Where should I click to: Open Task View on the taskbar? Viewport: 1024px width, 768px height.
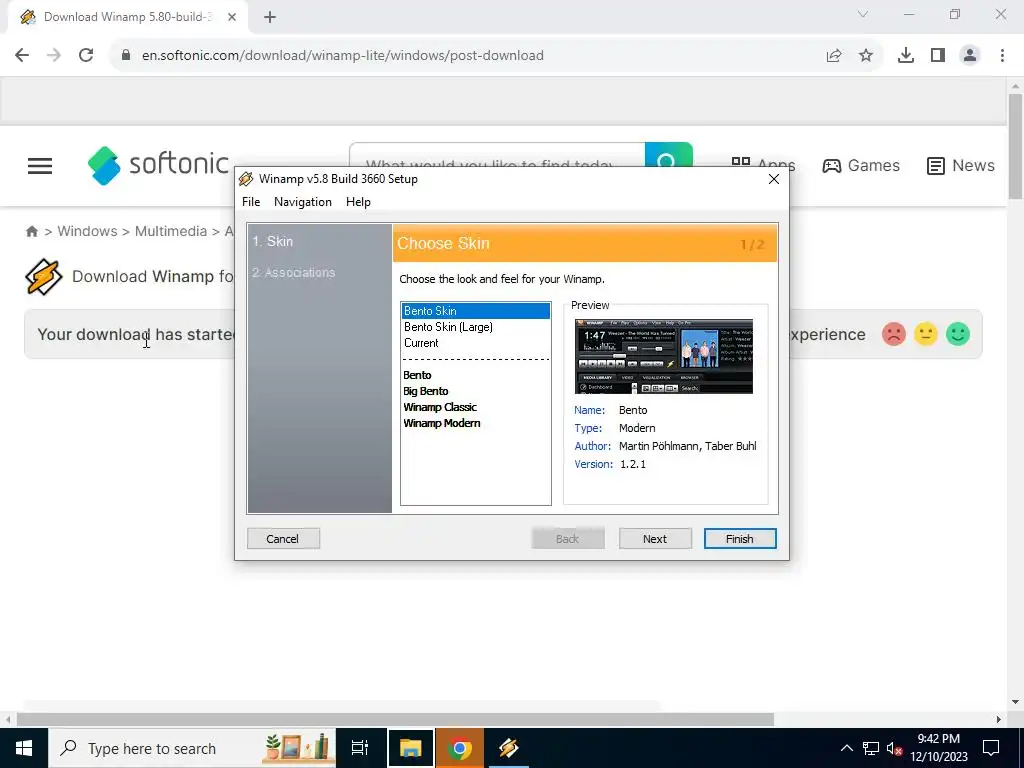click(x=360, y=748)
